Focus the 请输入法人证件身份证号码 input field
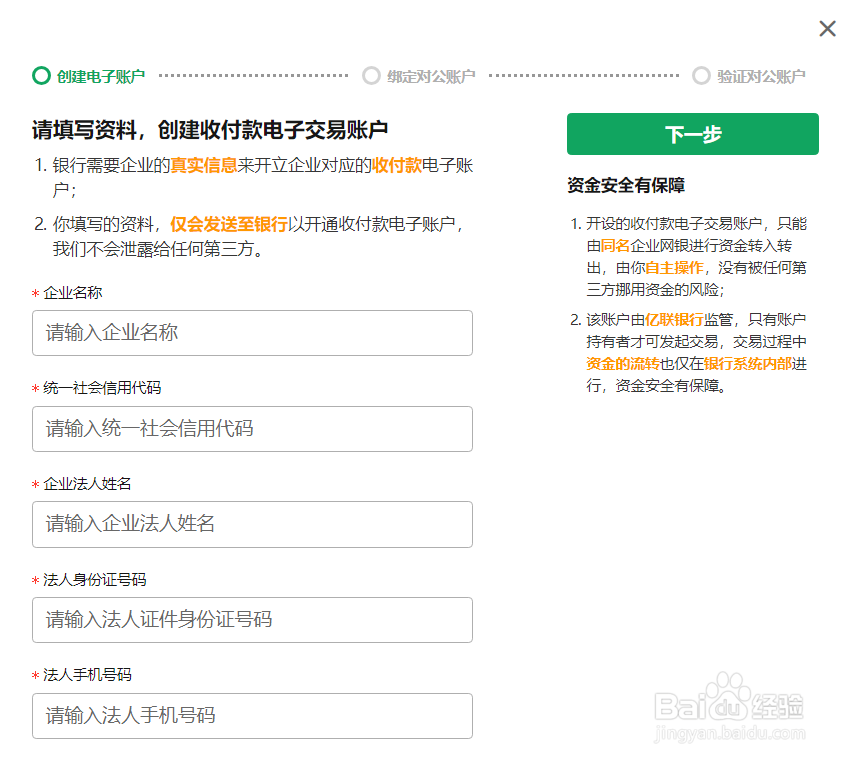The height and width of the screenshot is (763, 853). click(x=252, y=620)
